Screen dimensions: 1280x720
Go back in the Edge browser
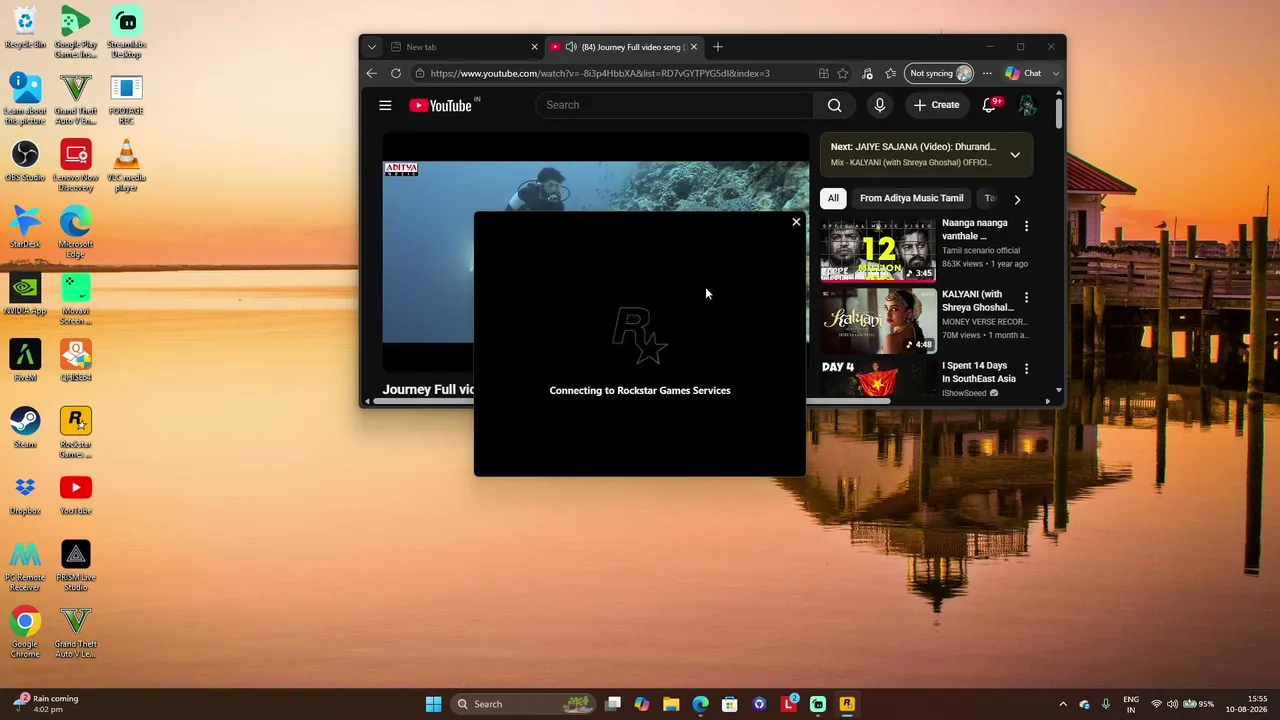(x=372, y=73)
